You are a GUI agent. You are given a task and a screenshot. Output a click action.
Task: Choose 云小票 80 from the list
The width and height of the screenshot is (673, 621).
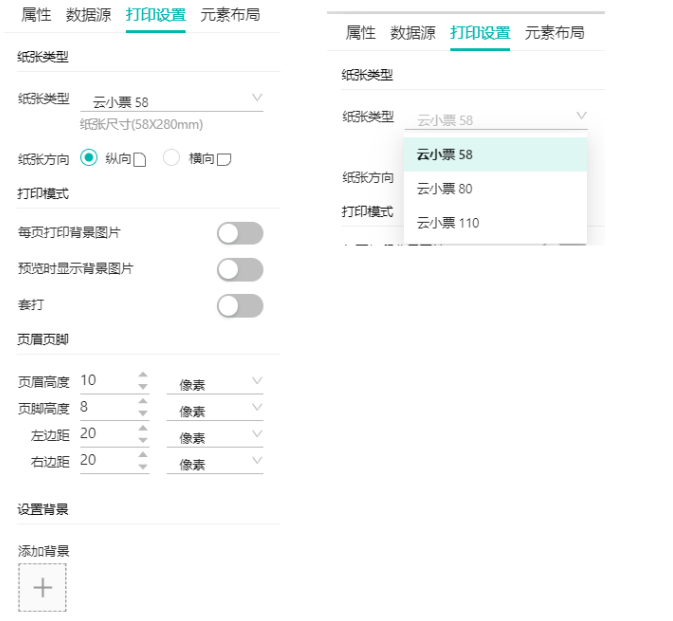[445, 188]
